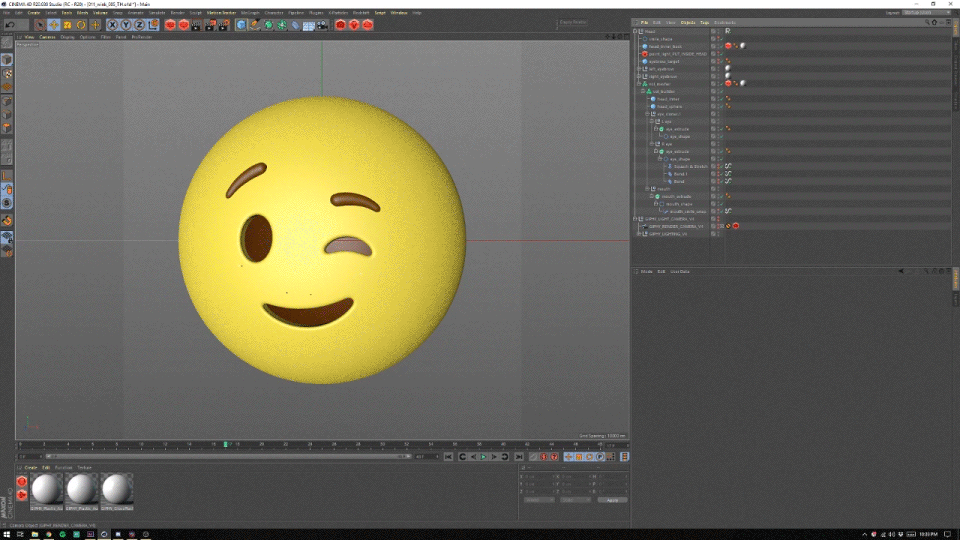Open the MoGraph menu

coord(250,13)
